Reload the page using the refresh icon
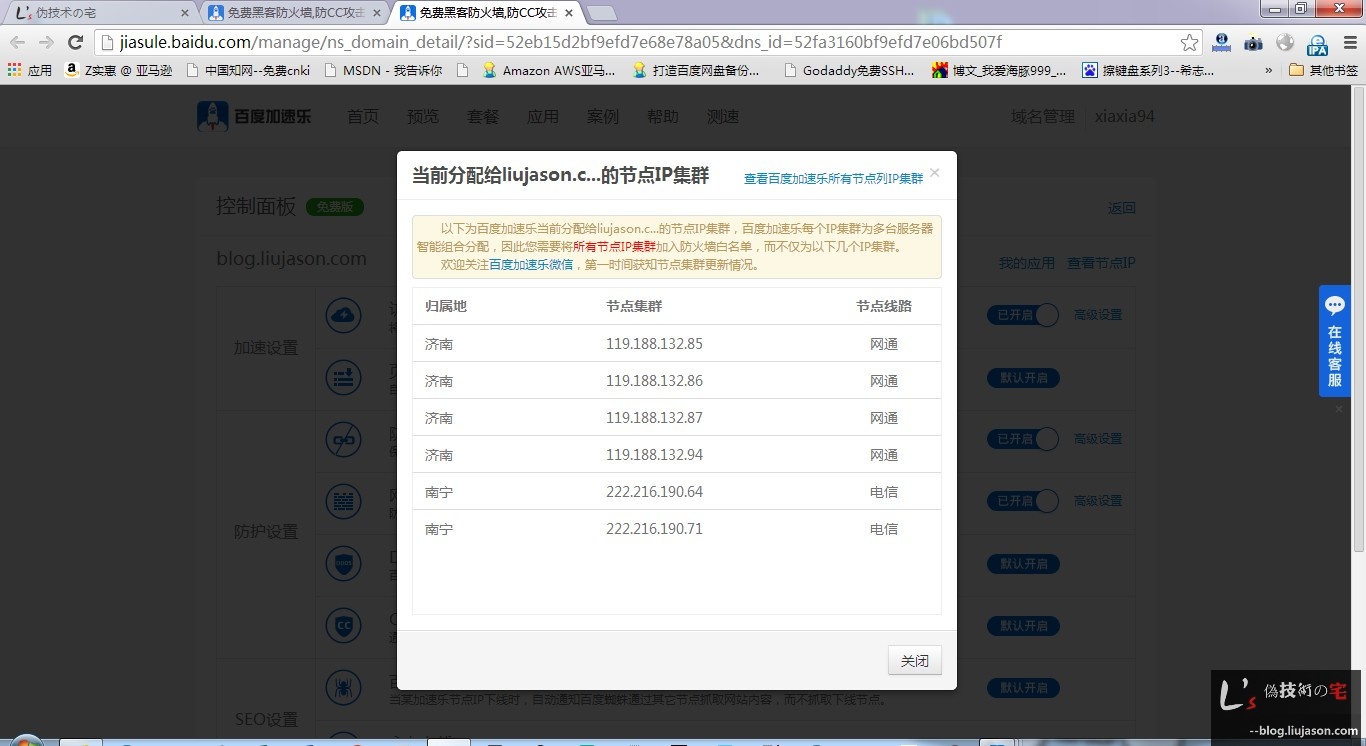1366x746 pixels. tap(75, 43)
